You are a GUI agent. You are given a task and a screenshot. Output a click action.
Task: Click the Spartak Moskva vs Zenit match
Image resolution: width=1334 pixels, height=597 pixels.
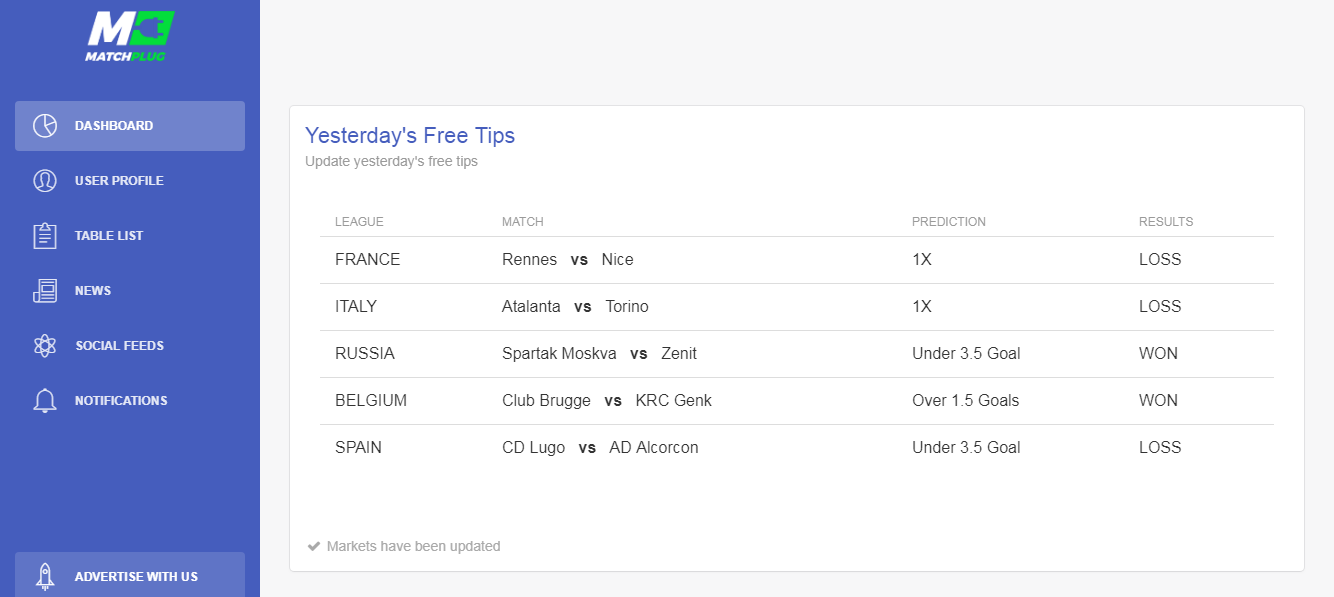coord(599,354)
